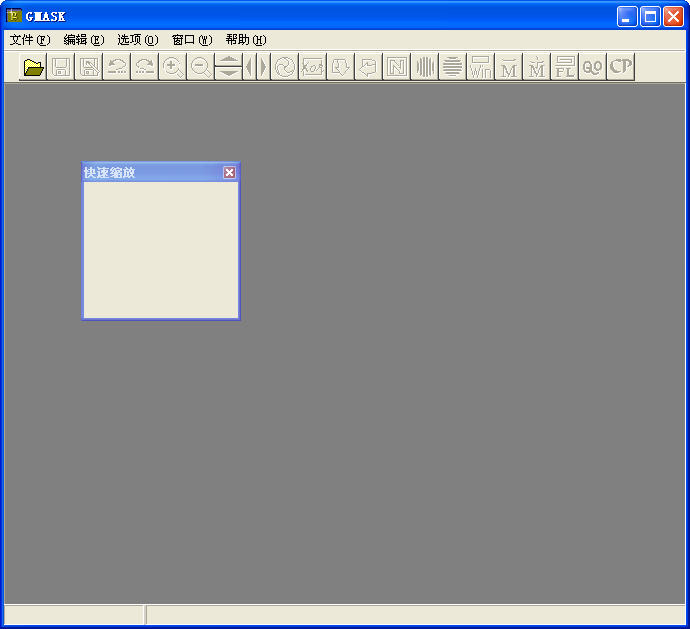
Task: Click the XOR mask icon
Action: coord(313,67)
